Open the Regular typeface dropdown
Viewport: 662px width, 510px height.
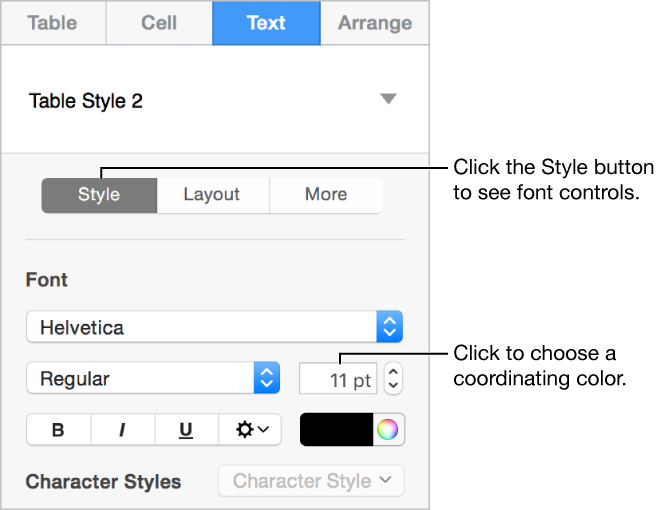tap(153, 378)
